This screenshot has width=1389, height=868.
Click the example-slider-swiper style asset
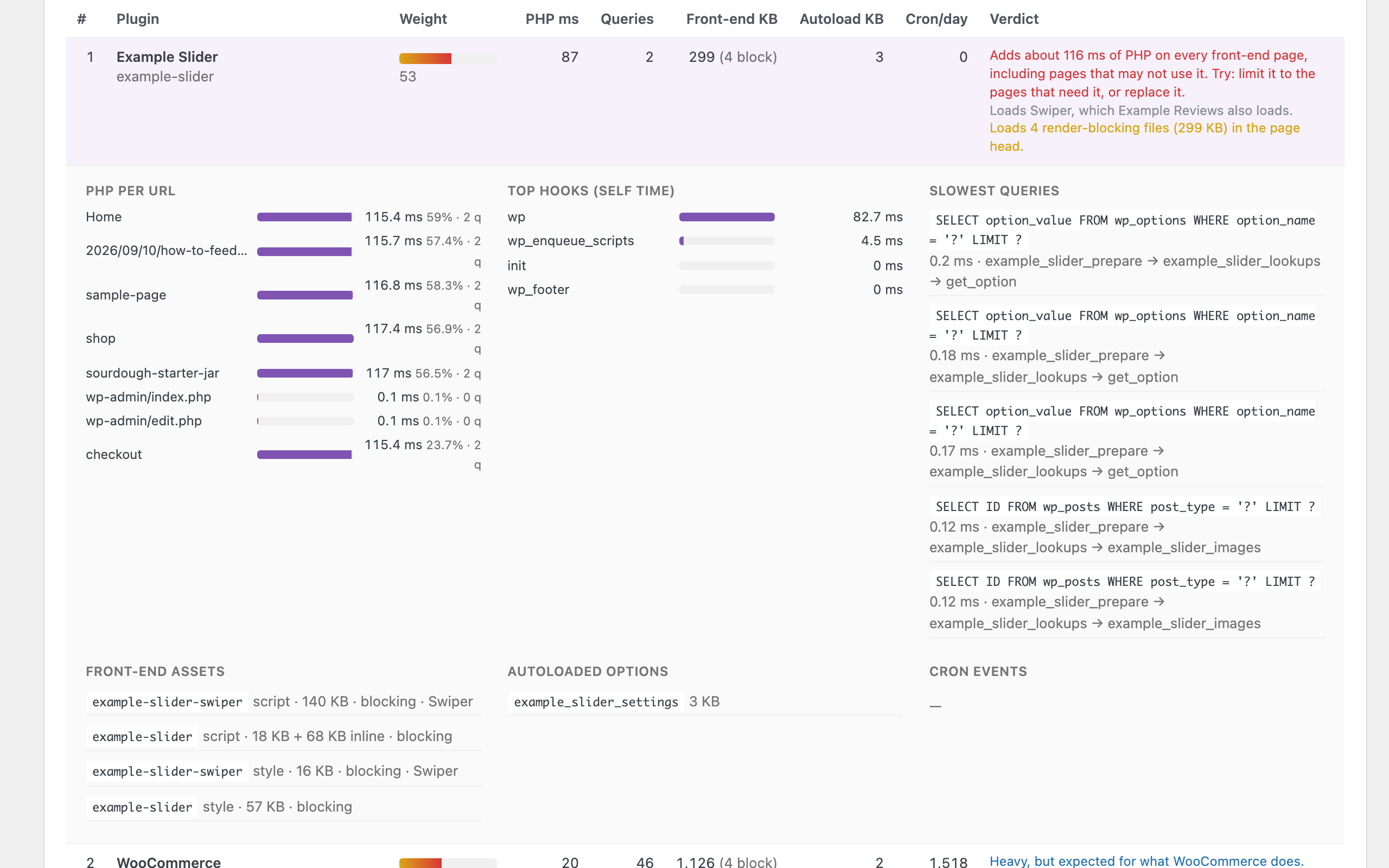click(284, 771)
